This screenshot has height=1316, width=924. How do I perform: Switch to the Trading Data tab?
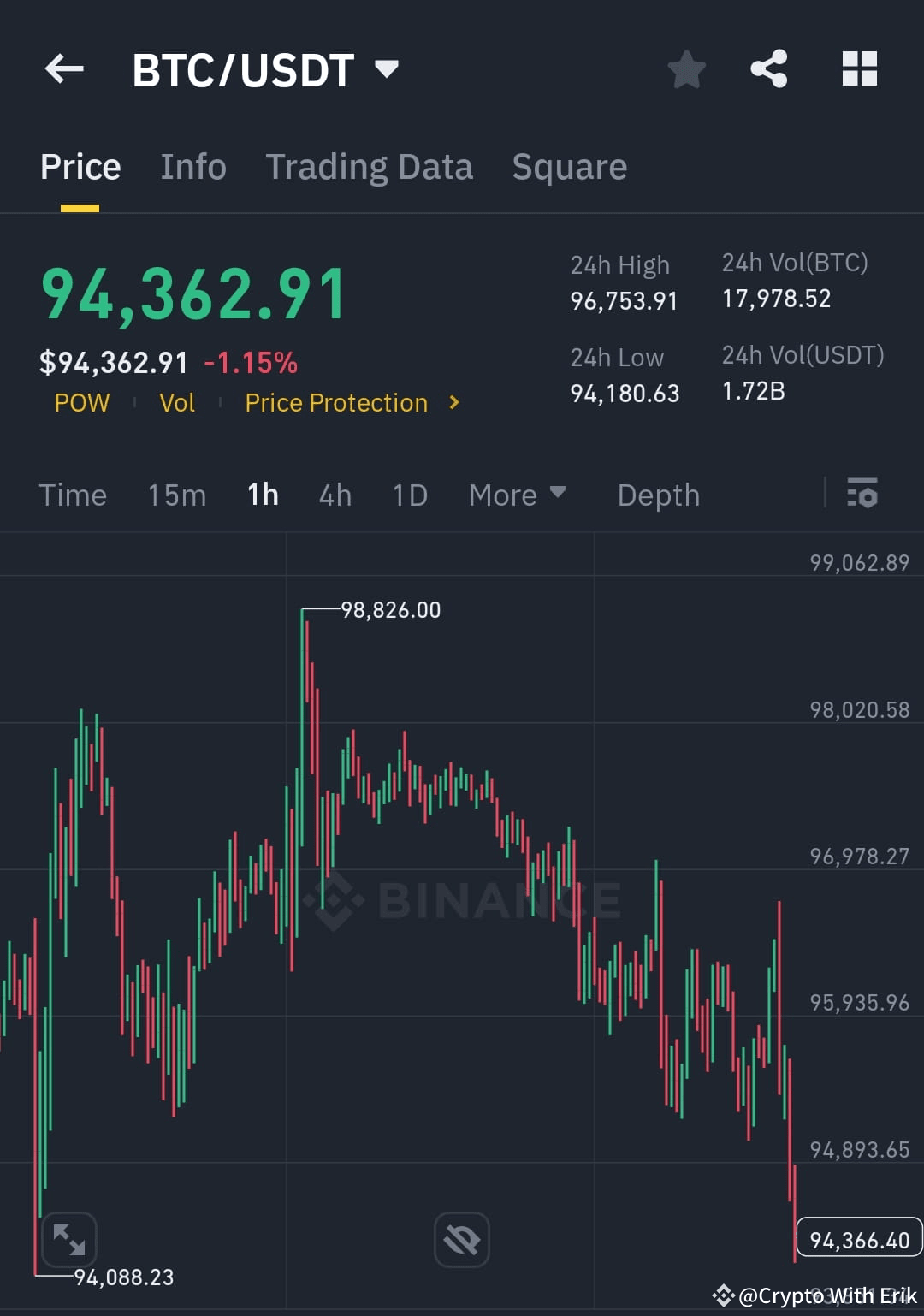tap(370, 166)
